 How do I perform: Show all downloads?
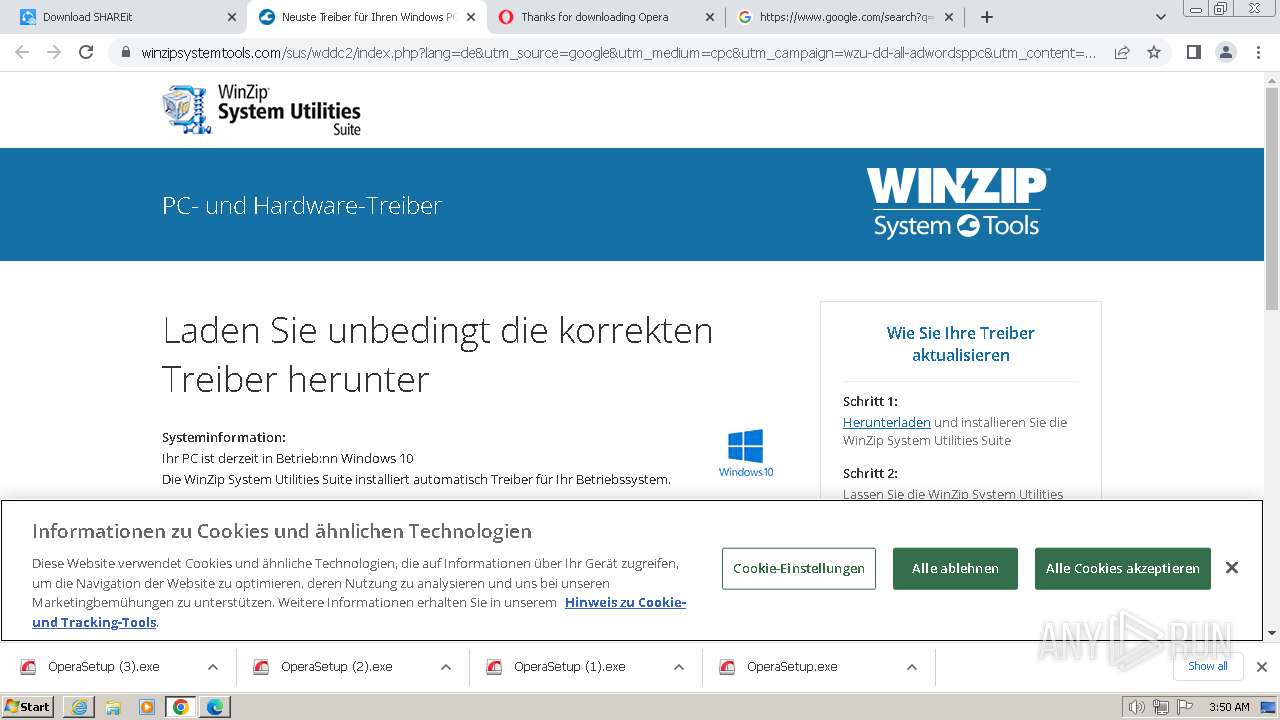pos(1207,666)
